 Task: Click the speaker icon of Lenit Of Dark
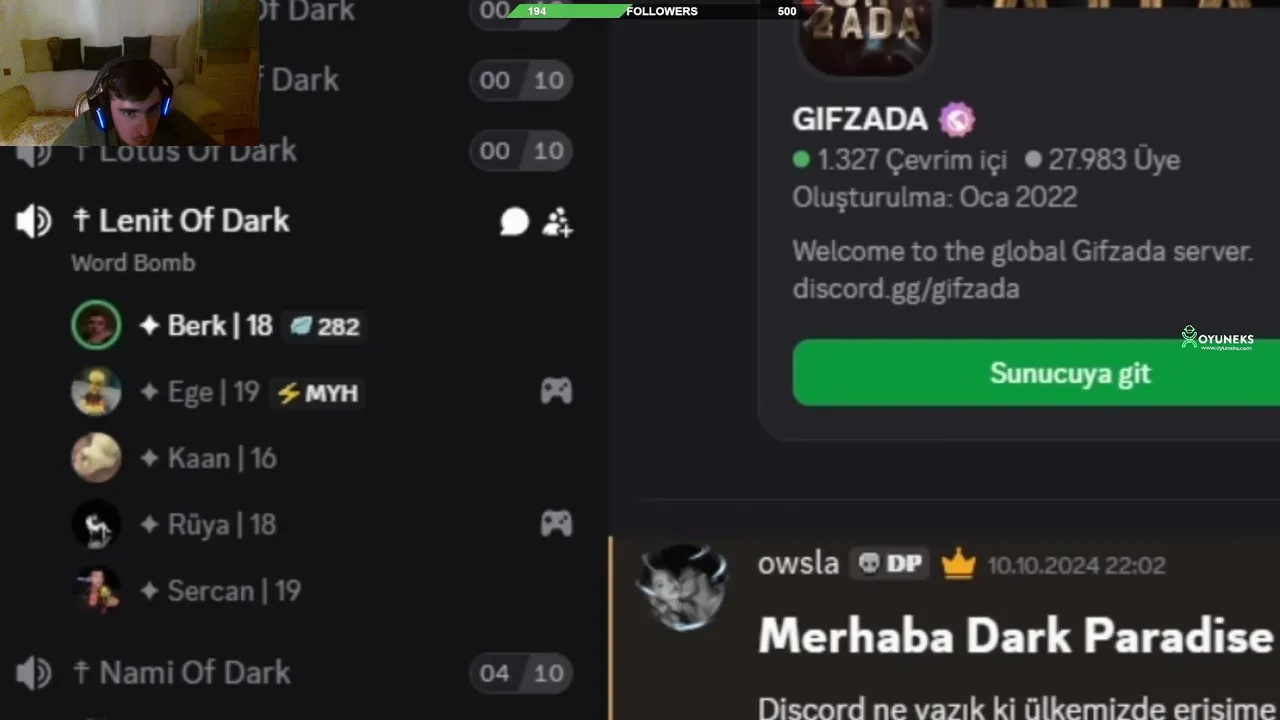click(x=34, y=221)
